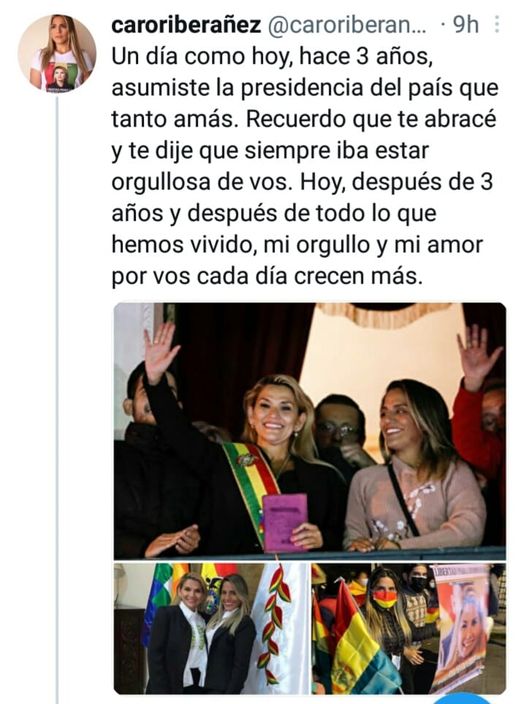Click the tweet text starting 'Un día como hoy'
This screenshot has height=704, width=526.
point(305,166)
